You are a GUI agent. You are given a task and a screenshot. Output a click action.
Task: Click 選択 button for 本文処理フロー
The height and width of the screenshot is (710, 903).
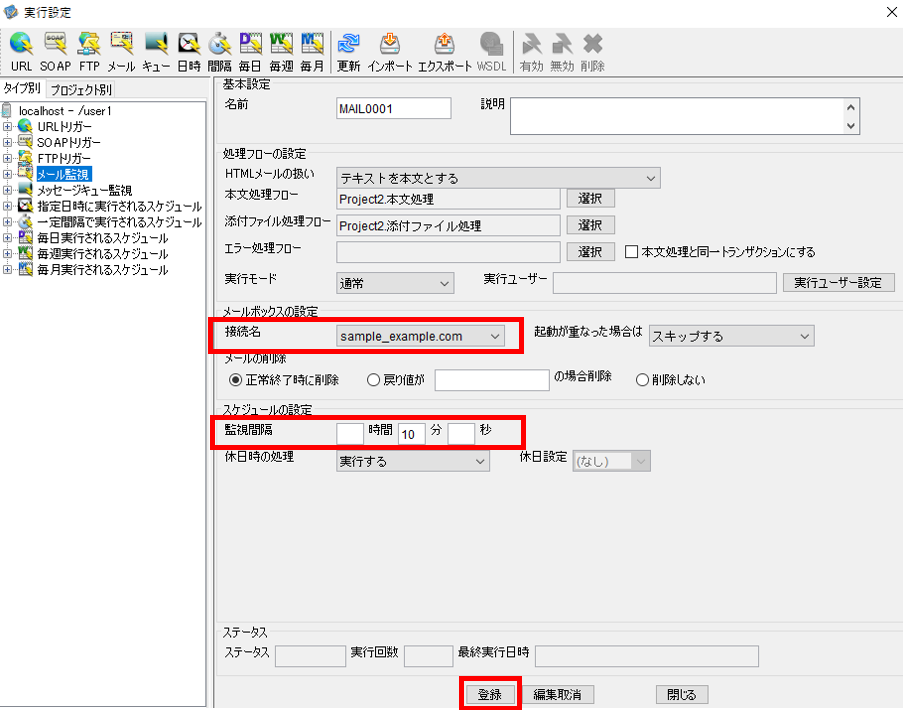590,199
